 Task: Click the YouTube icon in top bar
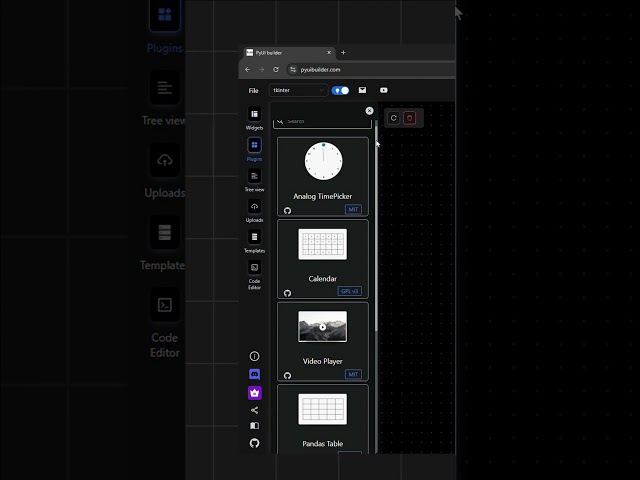coord(384,90)
